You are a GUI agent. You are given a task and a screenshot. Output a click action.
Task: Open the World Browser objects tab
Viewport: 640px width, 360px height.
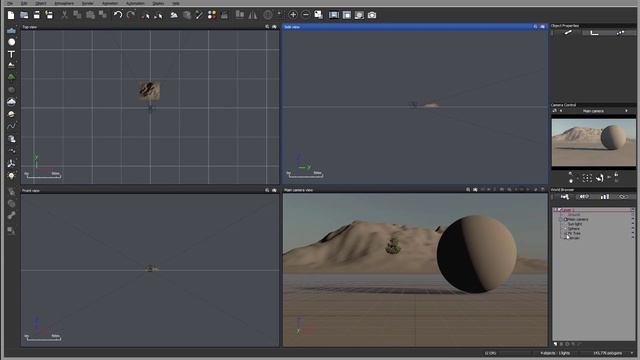coord(565,197)
